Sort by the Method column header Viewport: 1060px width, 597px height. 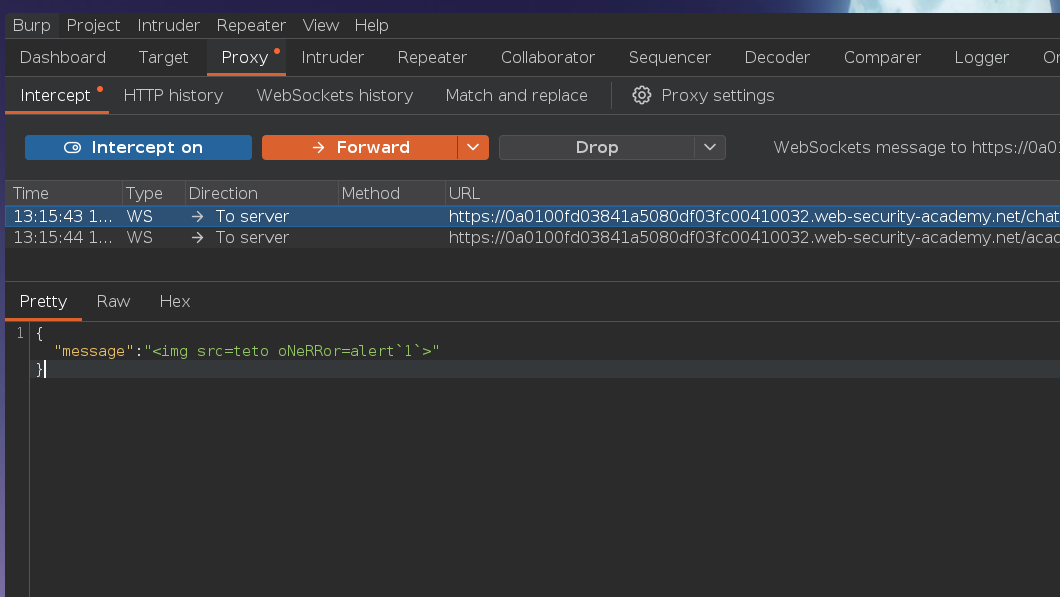coord(391,193)
